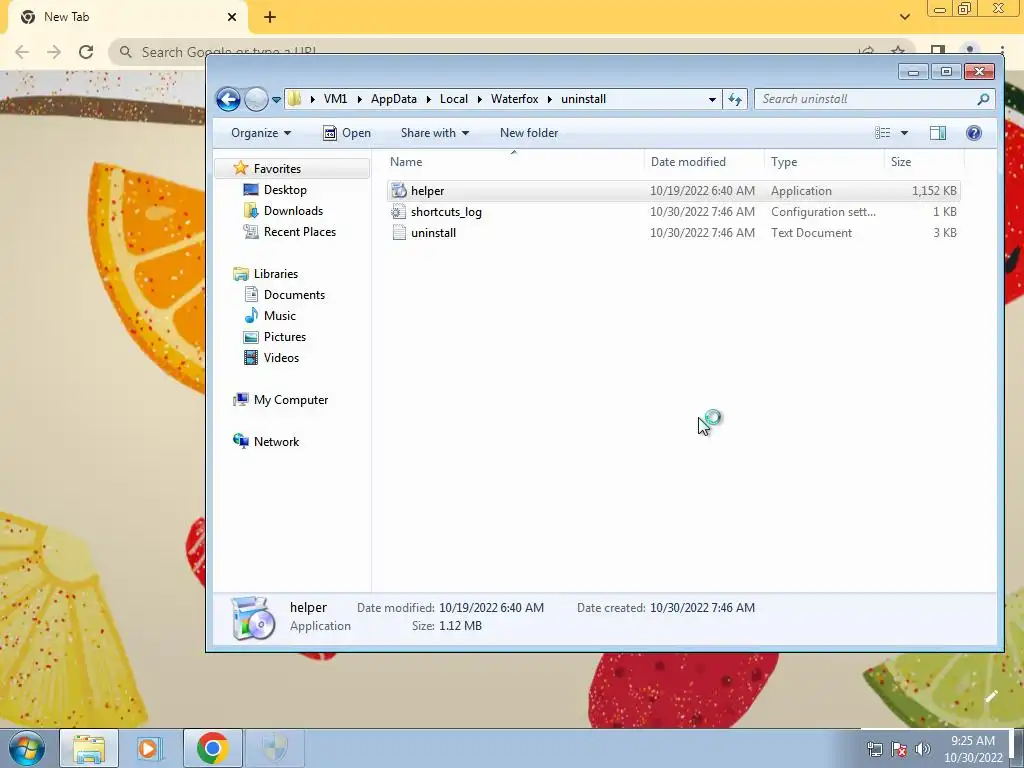Click the Chrome New Tab tab
The image size is (1024, 768).
click(127, 18)
